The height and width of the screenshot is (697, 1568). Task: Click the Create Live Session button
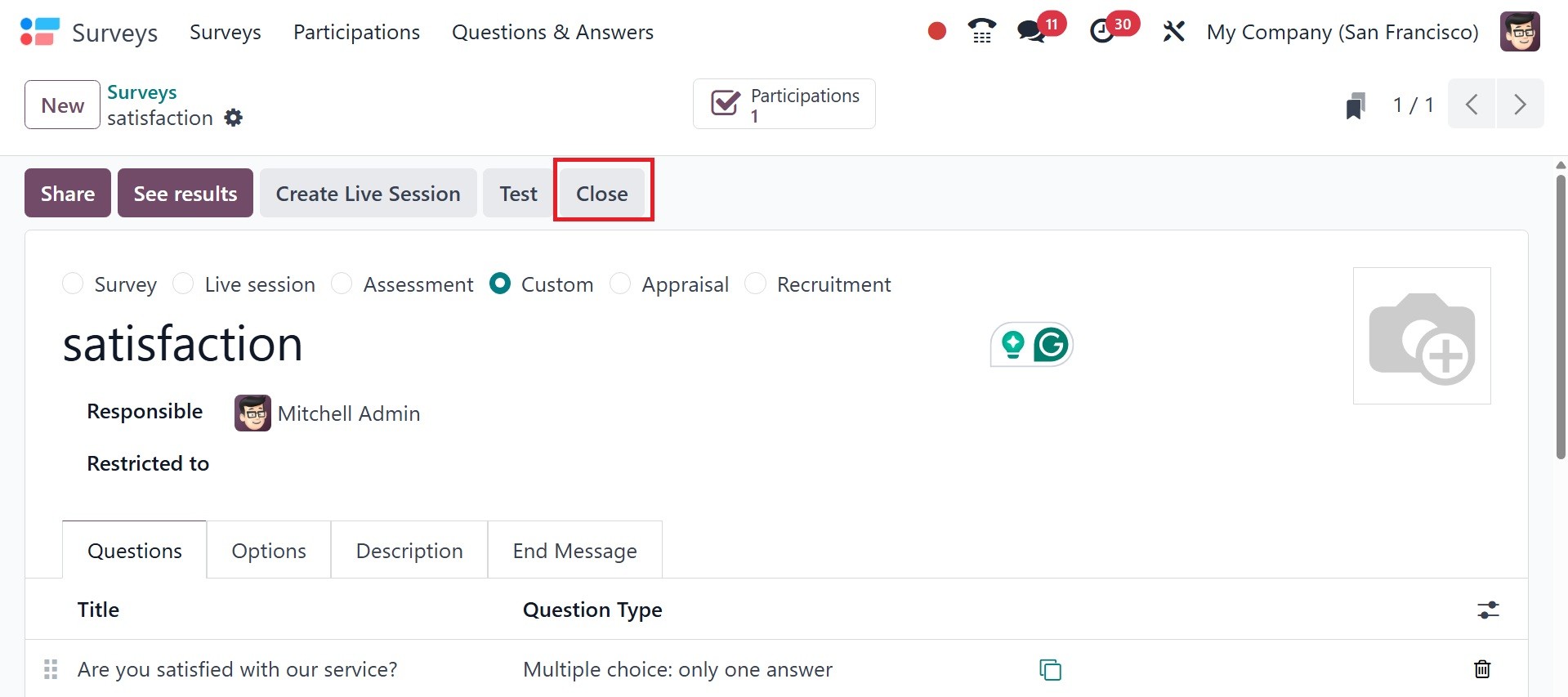[x=368, y=194]
